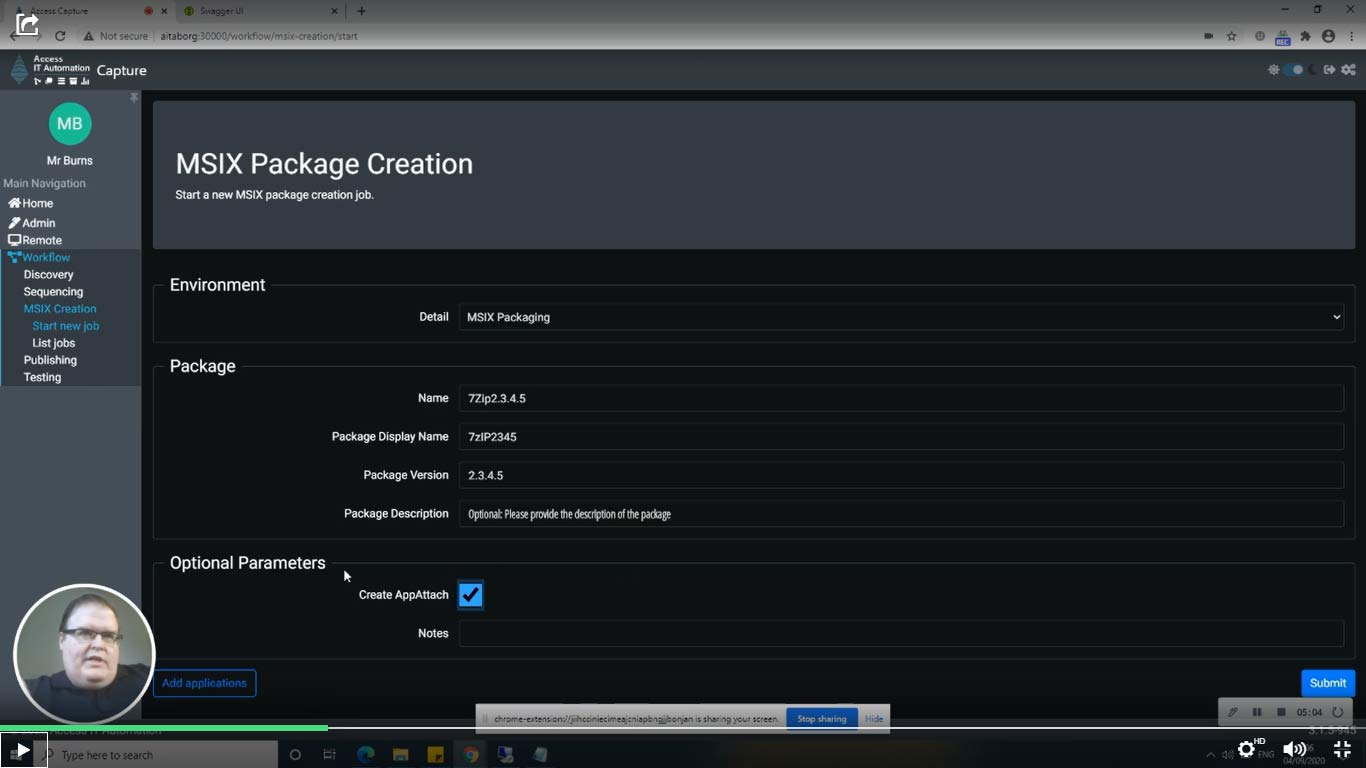This screenshot has width=1366, height=768.
Task: Click the restart timer icon next to 05:04
Action: (1337, 712)
